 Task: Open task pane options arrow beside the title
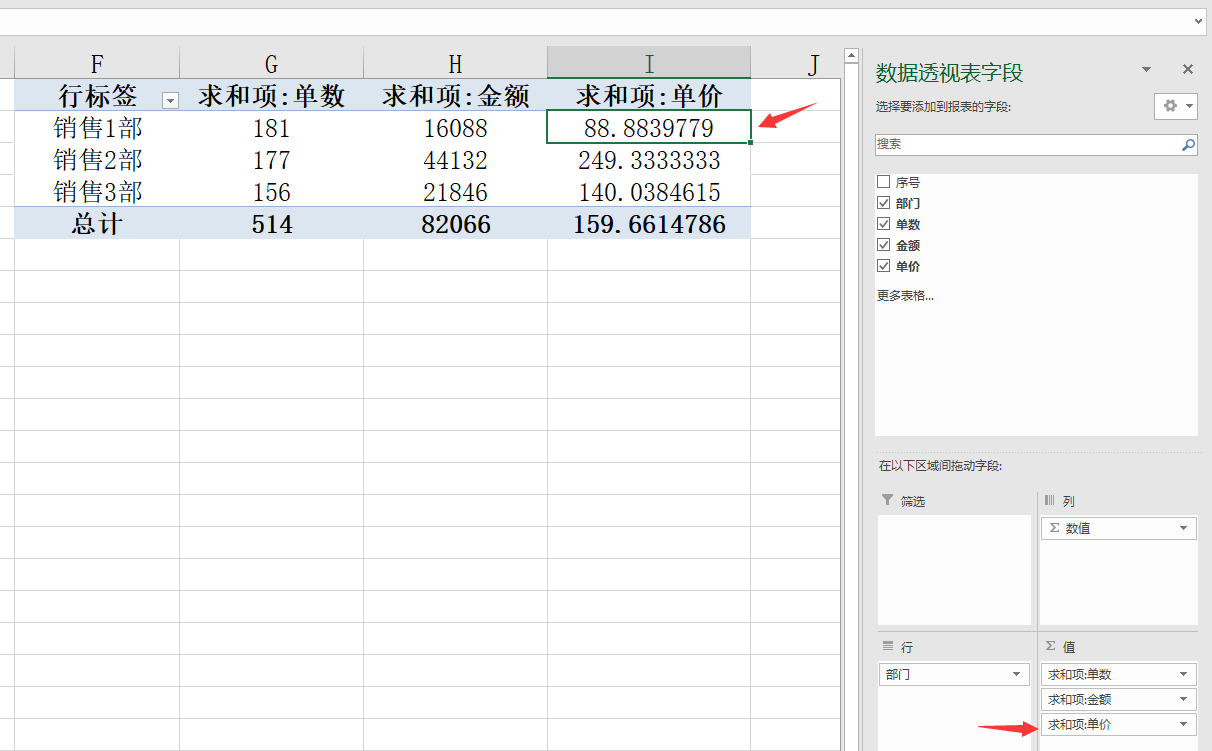(x=1146, y=69)
